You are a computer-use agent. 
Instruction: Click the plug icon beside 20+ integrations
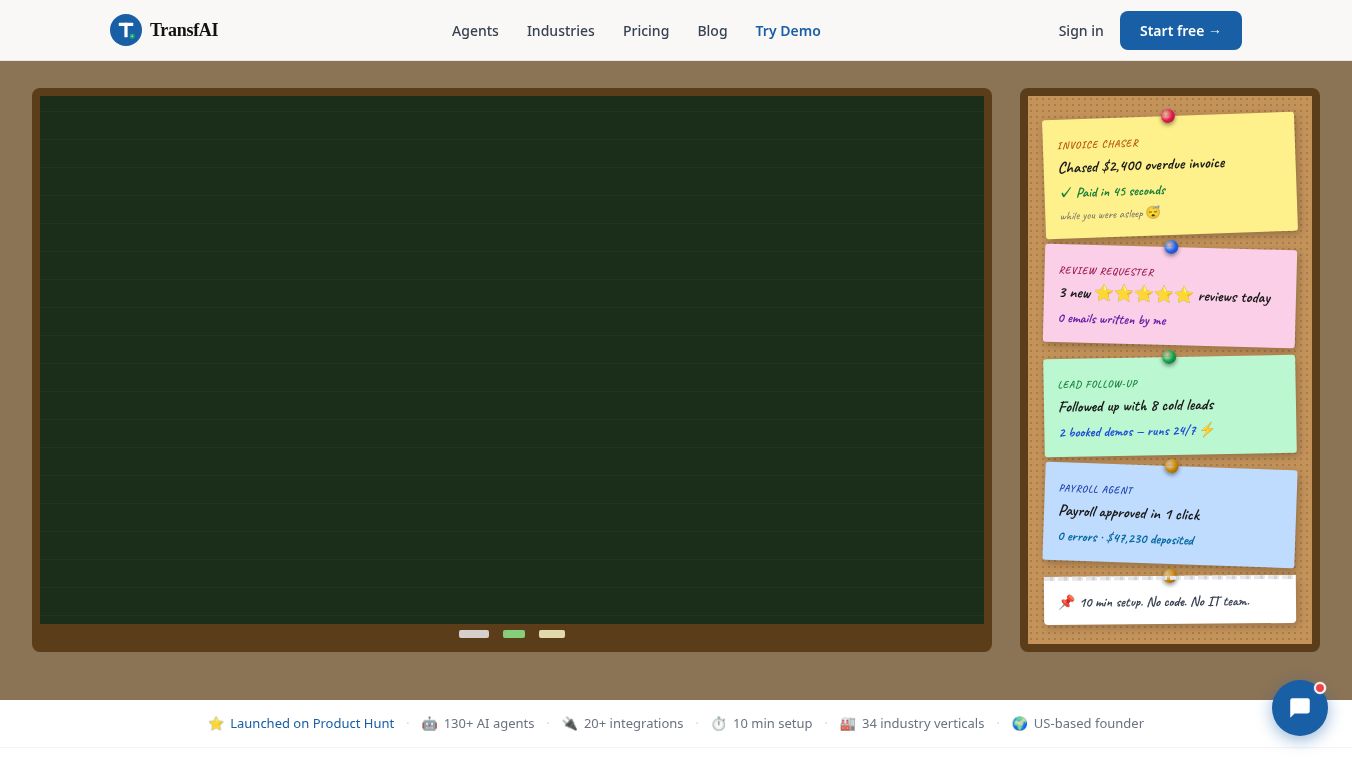tap(569, 723)
